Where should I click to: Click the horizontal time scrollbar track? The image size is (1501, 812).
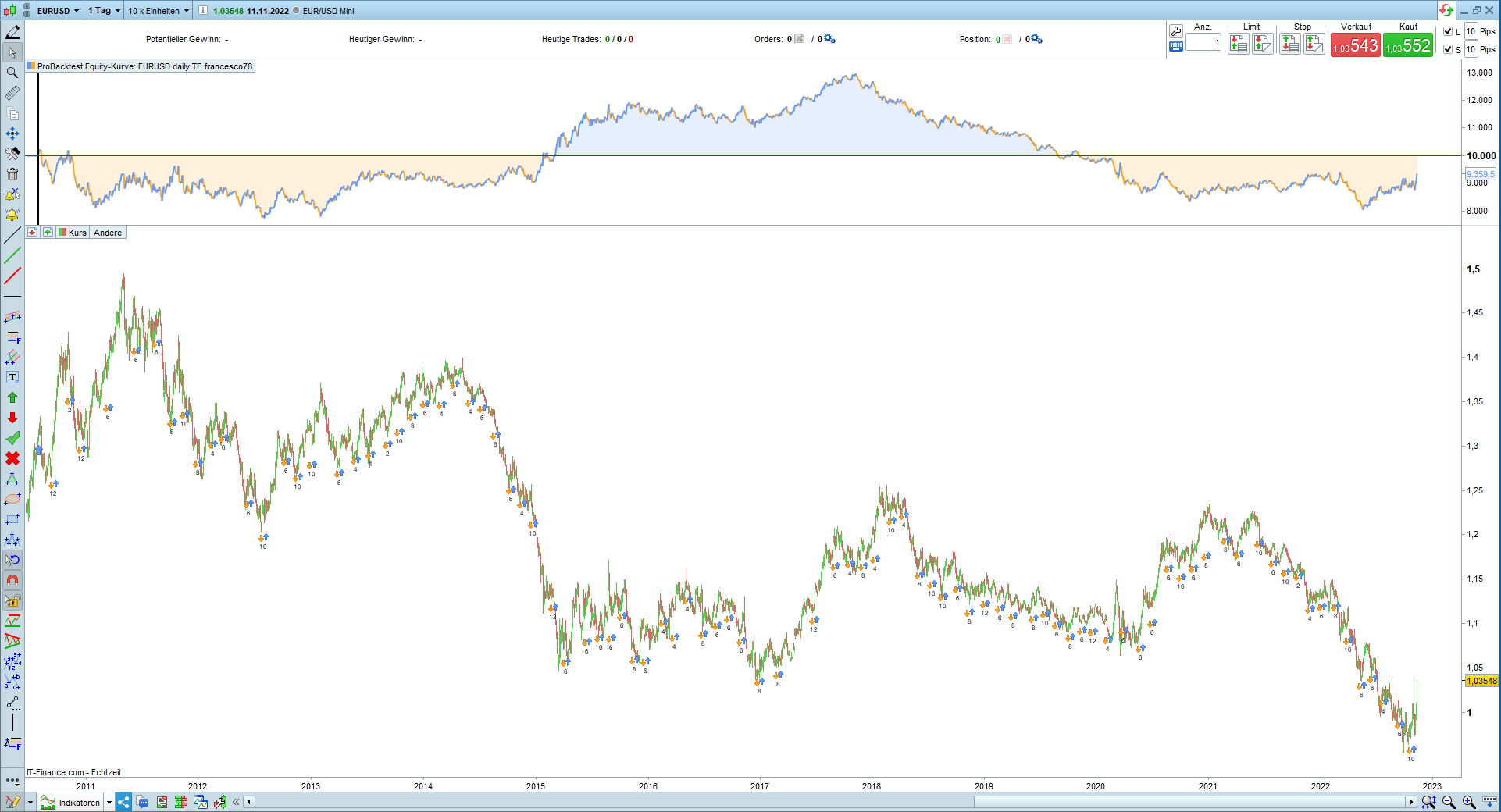pos(829,802)
